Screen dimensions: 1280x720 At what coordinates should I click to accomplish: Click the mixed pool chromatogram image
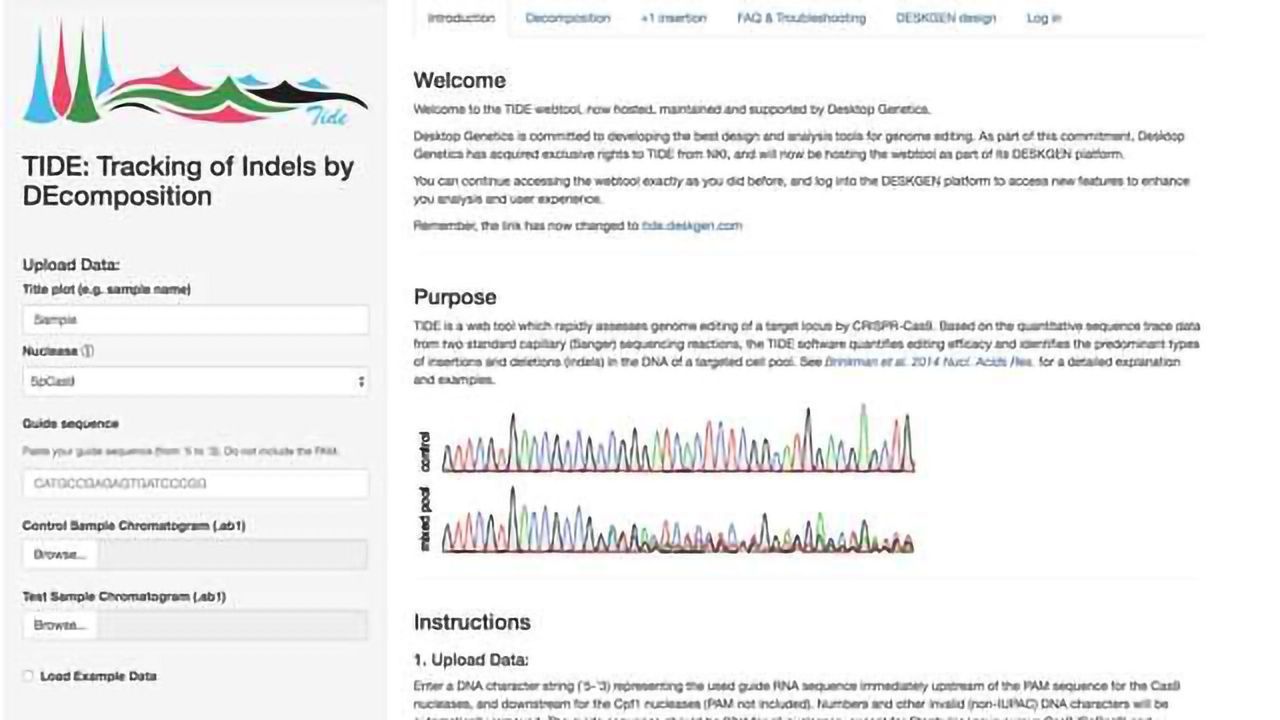(x=665, y=520)
